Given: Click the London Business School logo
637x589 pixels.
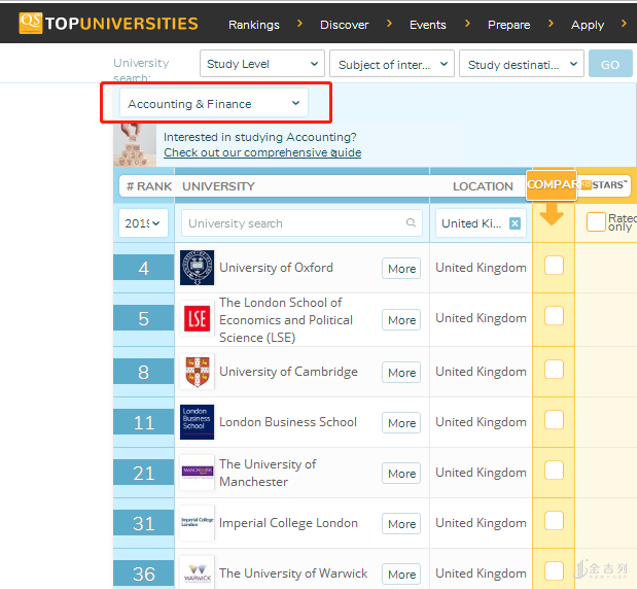Looking at the screenshot, I should coord(197,422).
